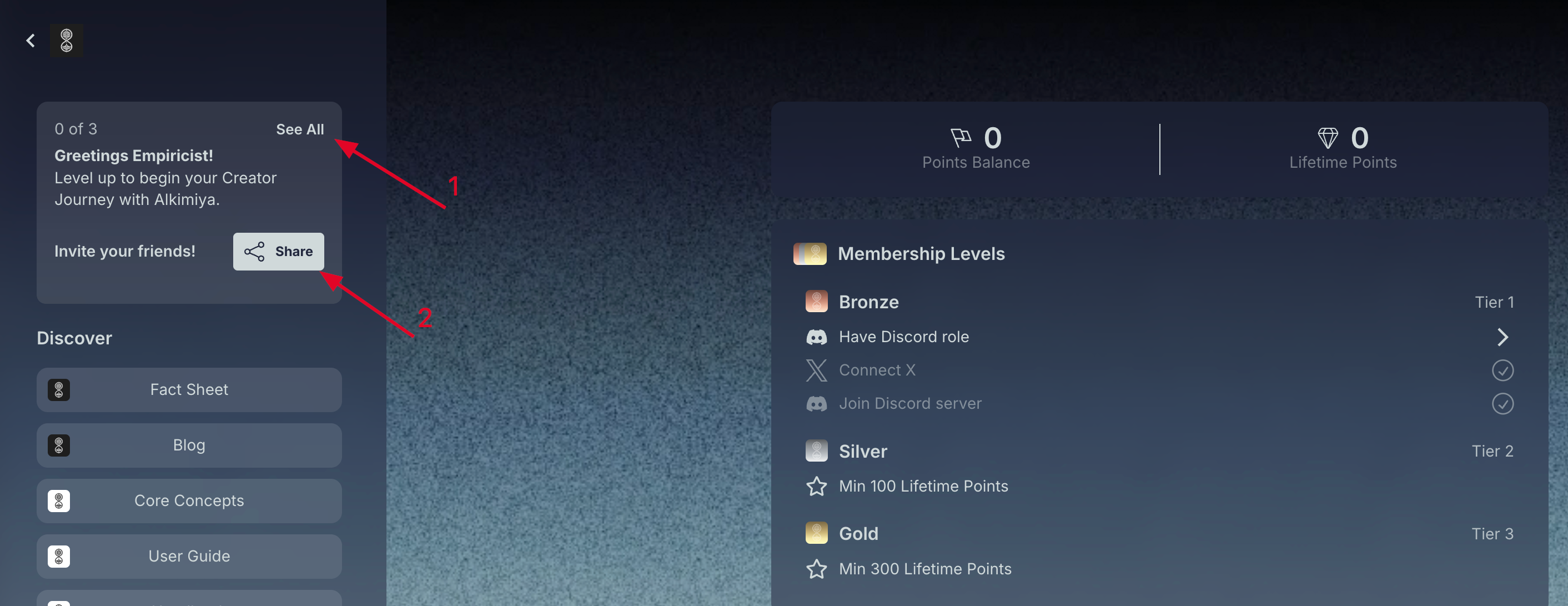Click the Min 300 Lifetime Points text
Image resolution: width=1568 pixels, height=606 pixels.
coord(925,569)
